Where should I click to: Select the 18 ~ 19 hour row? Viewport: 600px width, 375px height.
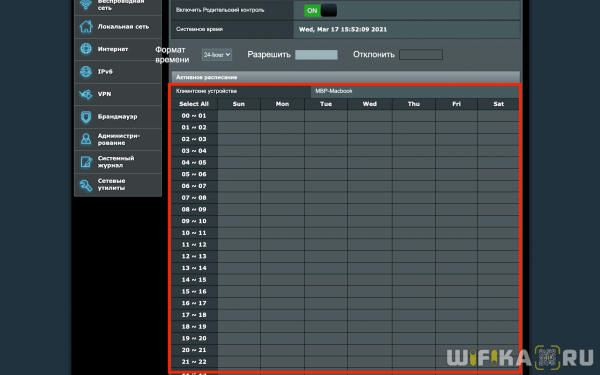coord(194,327)
